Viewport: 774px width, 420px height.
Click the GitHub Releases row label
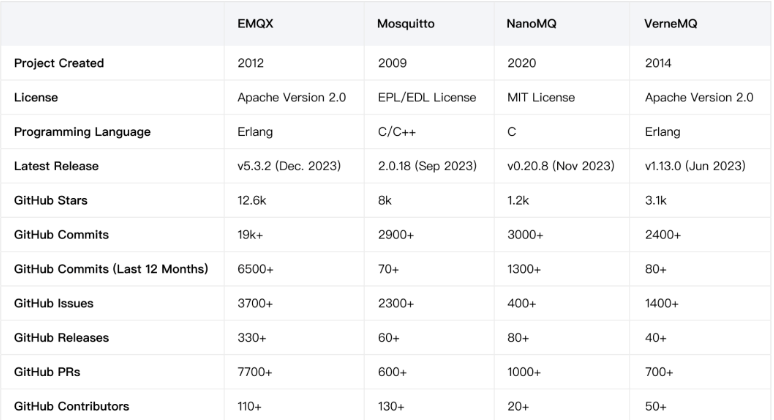pyautogui.click(x=61, y=337)
